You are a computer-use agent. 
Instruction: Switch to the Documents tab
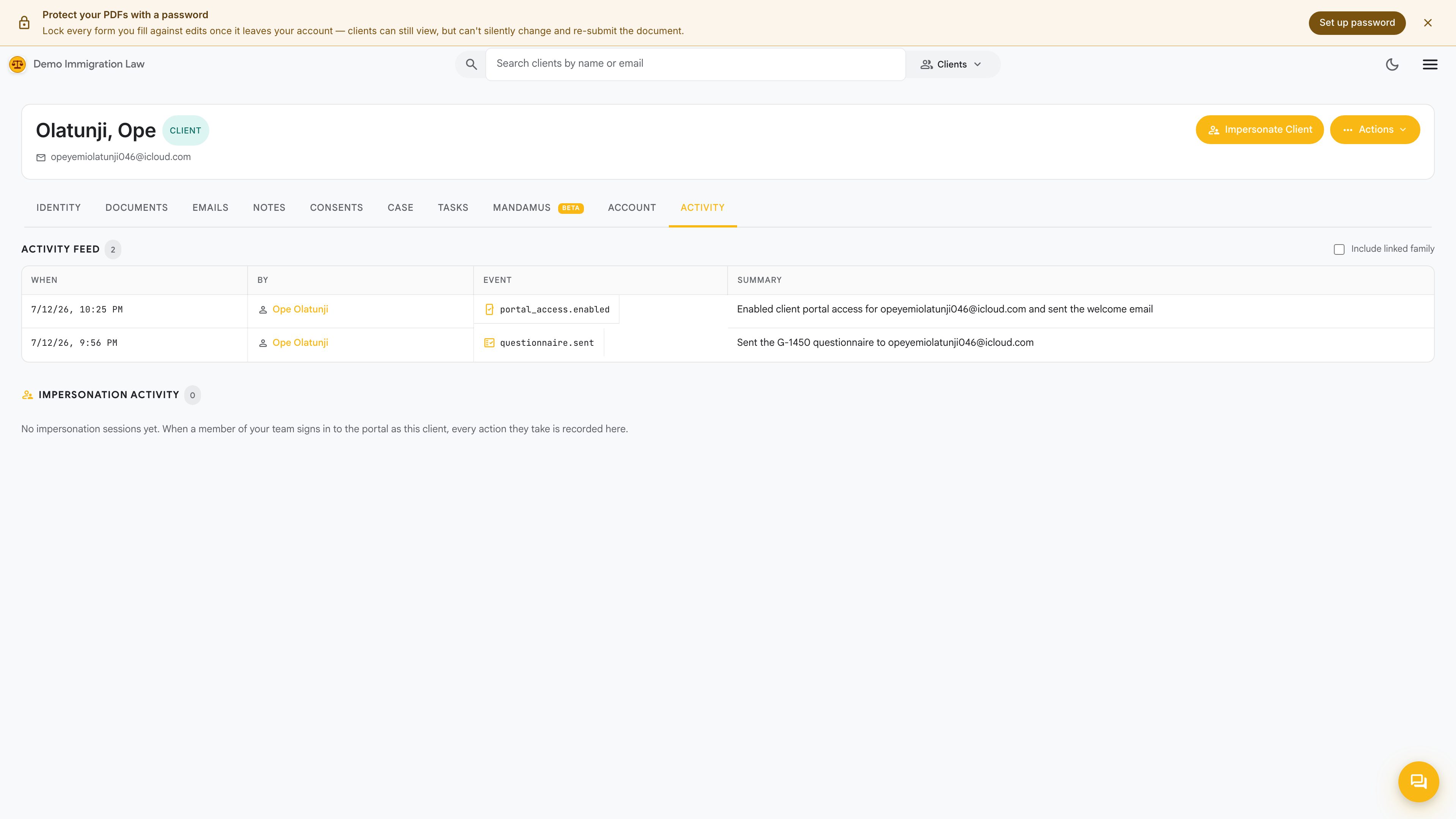click(x=137, y=207)
